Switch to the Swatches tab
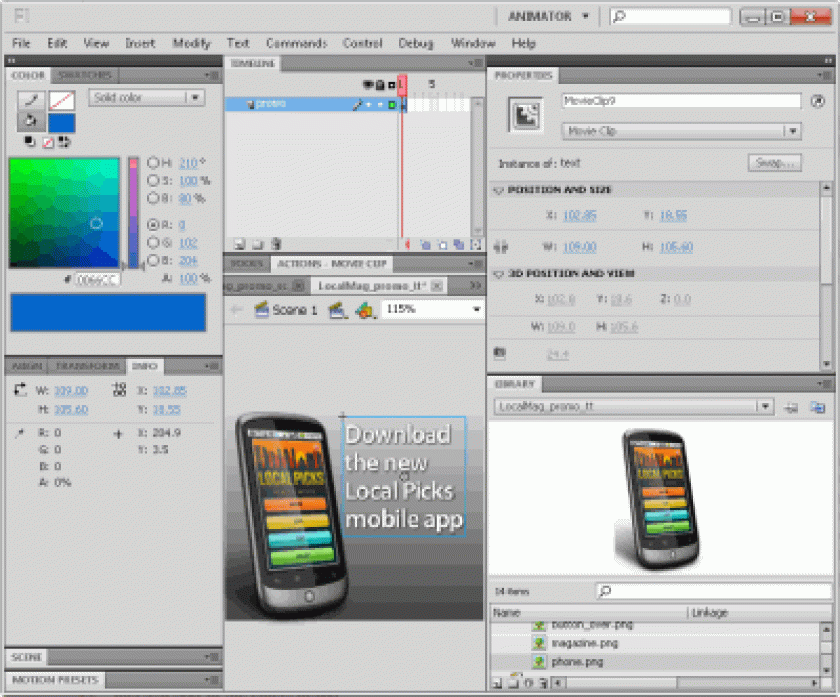The image size is (840, 697). [84, 76]
